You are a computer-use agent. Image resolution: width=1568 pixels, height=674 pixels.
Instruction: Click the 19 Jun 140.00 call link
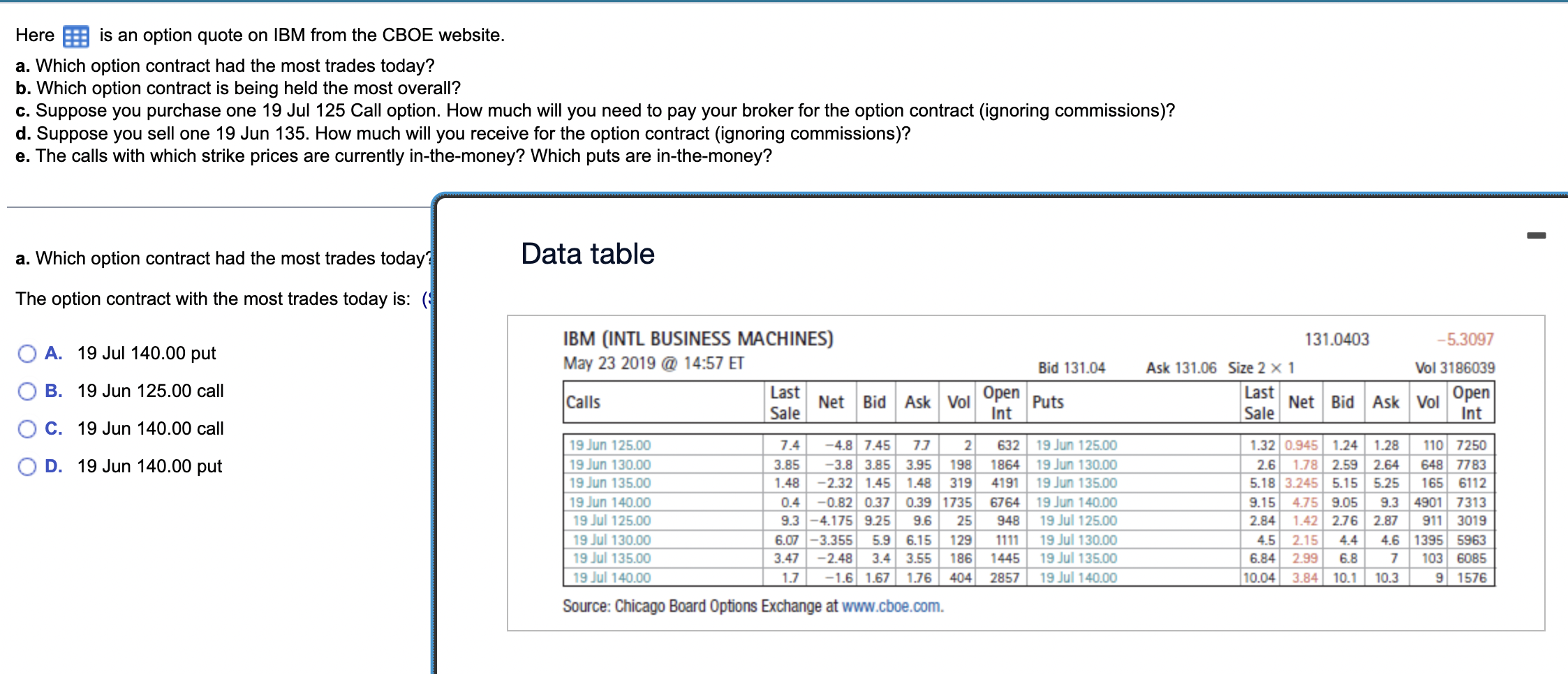click(609, 501)
